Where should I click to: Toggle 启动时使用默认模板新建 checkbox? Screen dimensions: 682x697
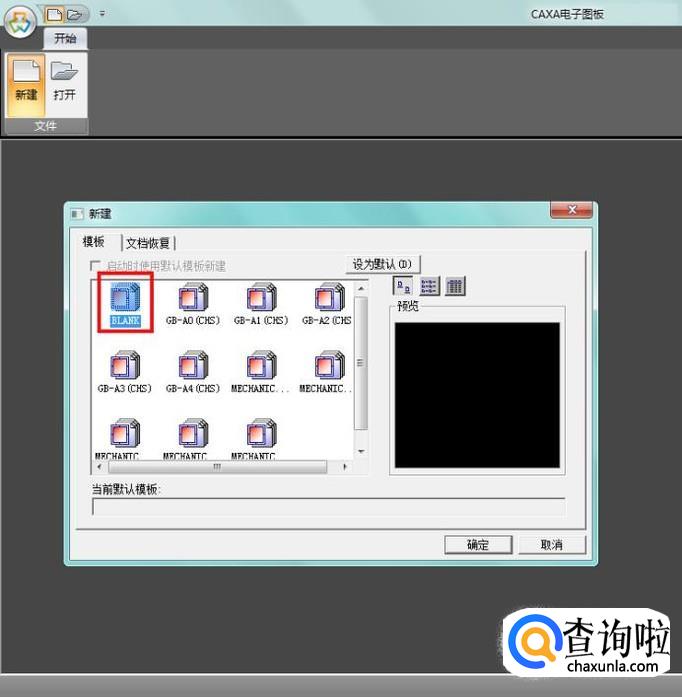tap(95, 265)
